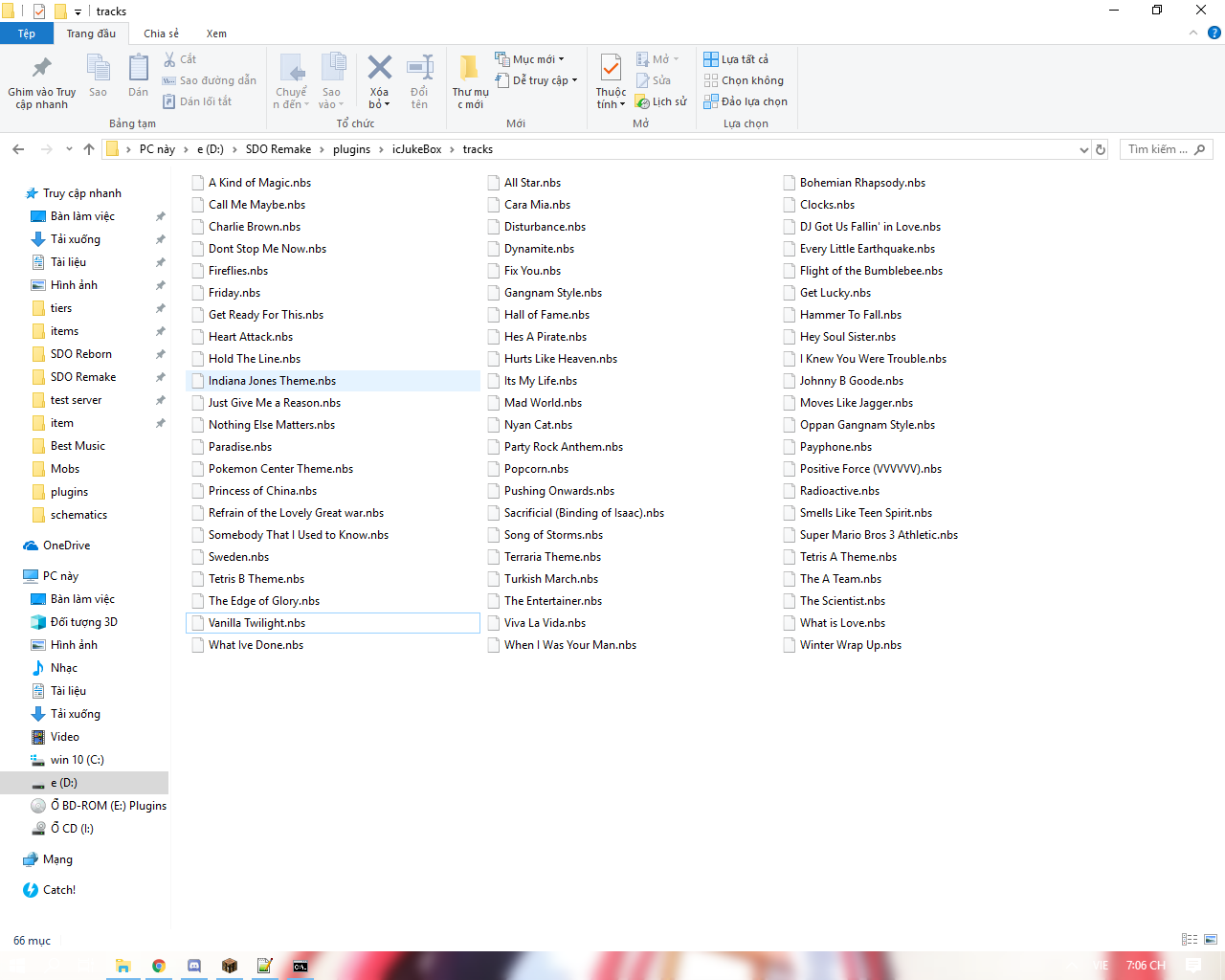Click Sao đường dẫn in the ribbon

(210, 80)
